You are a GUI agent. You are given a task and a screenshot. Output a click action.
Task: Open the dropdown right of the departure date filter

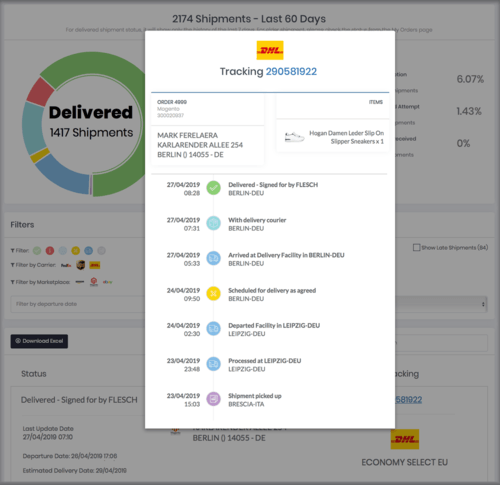click(441, 304)
